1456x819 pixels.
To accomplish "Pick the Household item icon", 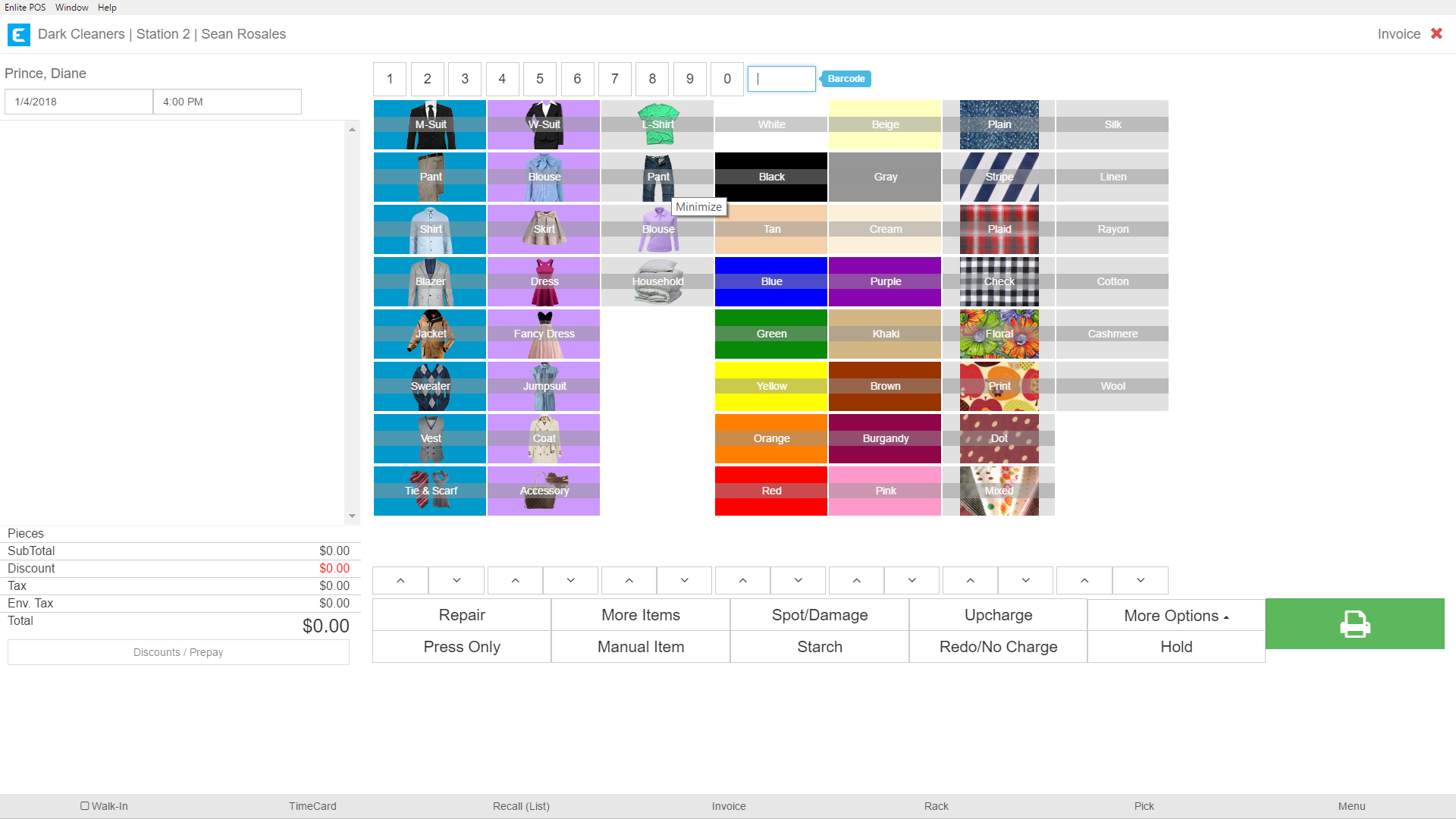I will [657, 281].
